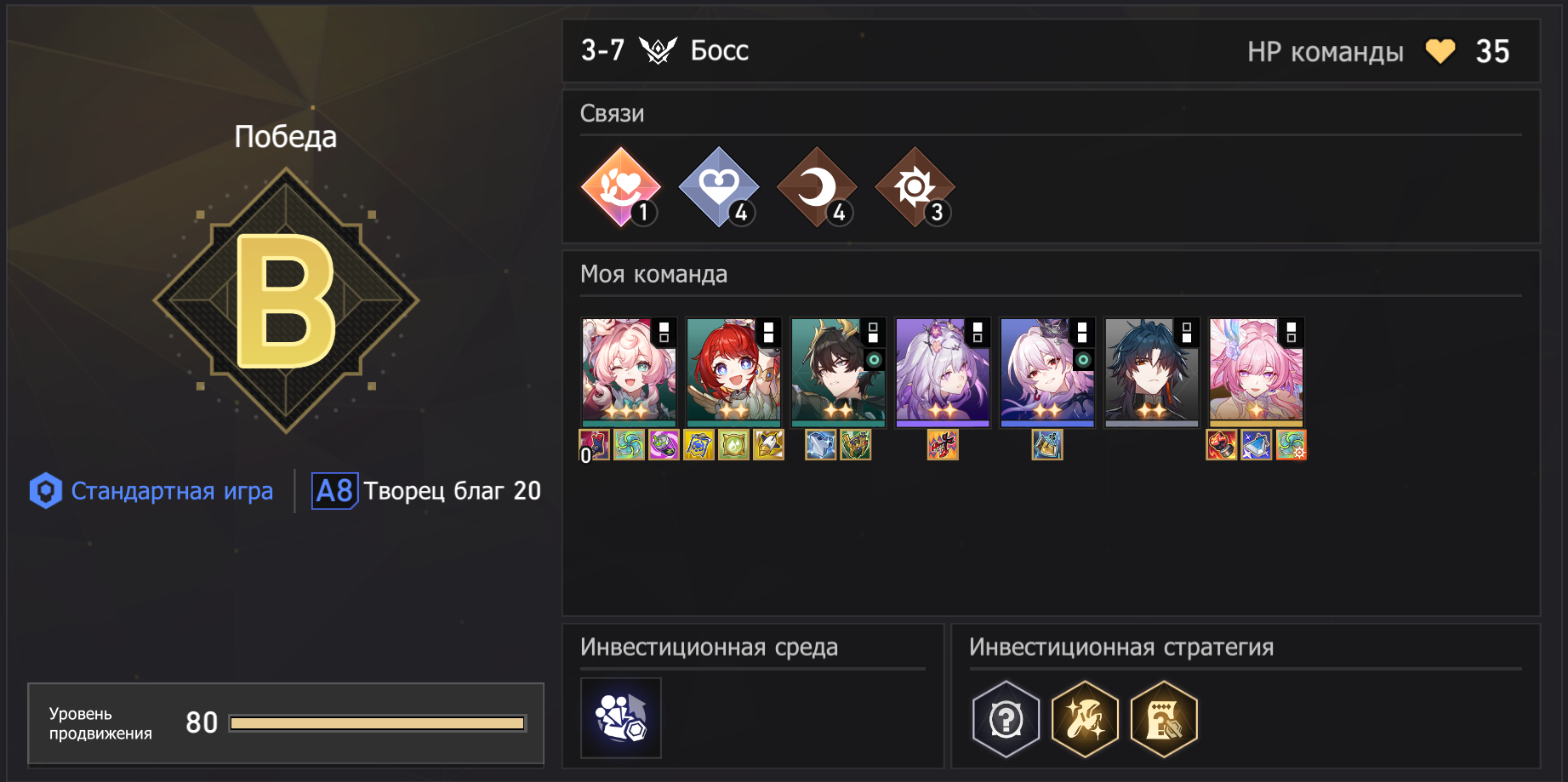Click the boss emblem next to 3-7
Viewport: 1568px width, 782px height.
(x=658, y=51)
